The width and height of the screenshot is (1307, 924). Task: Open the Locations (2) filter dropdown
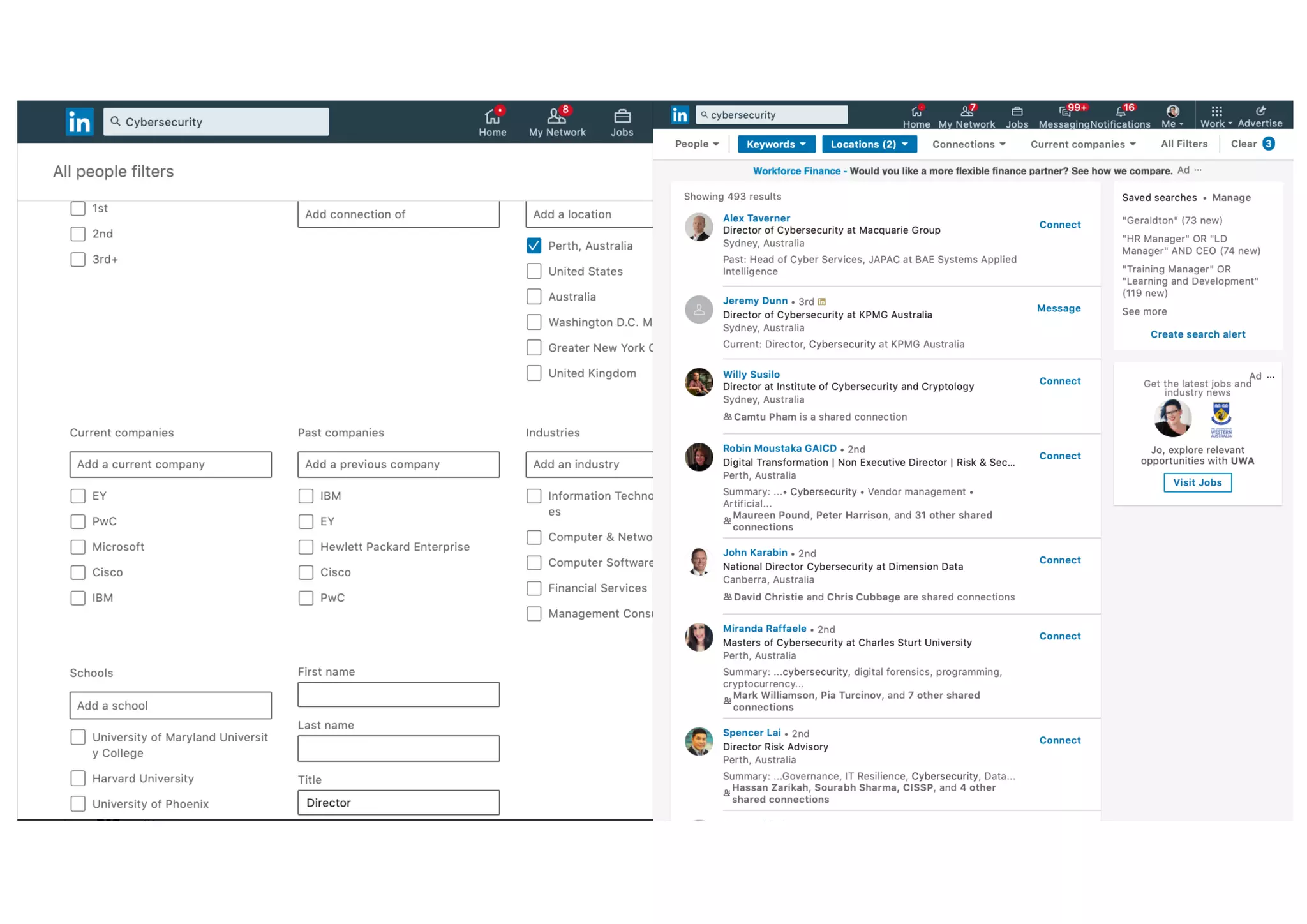pyautogui.click(x=869, y=144)
